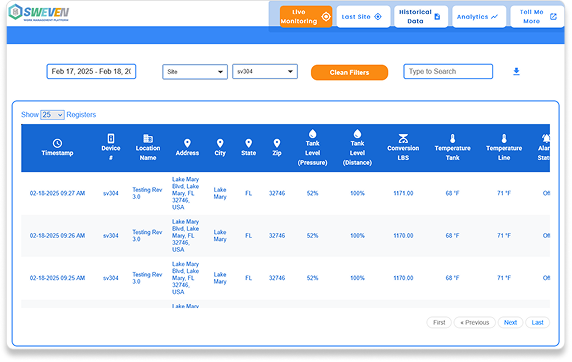Click the address in the 09:27 AM row

point(185,193)
